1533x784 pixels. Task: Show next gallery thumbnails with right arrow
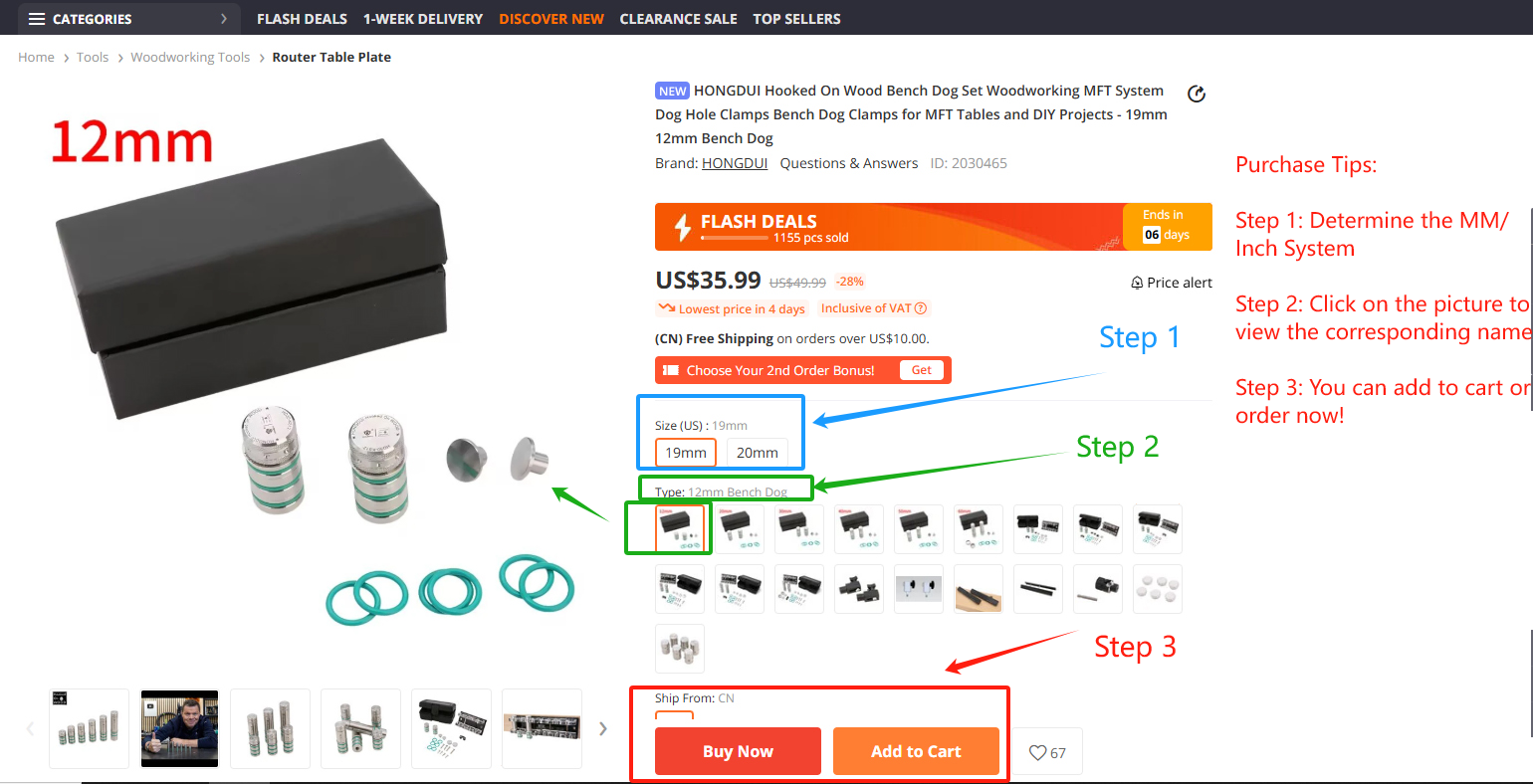(602, 728)
